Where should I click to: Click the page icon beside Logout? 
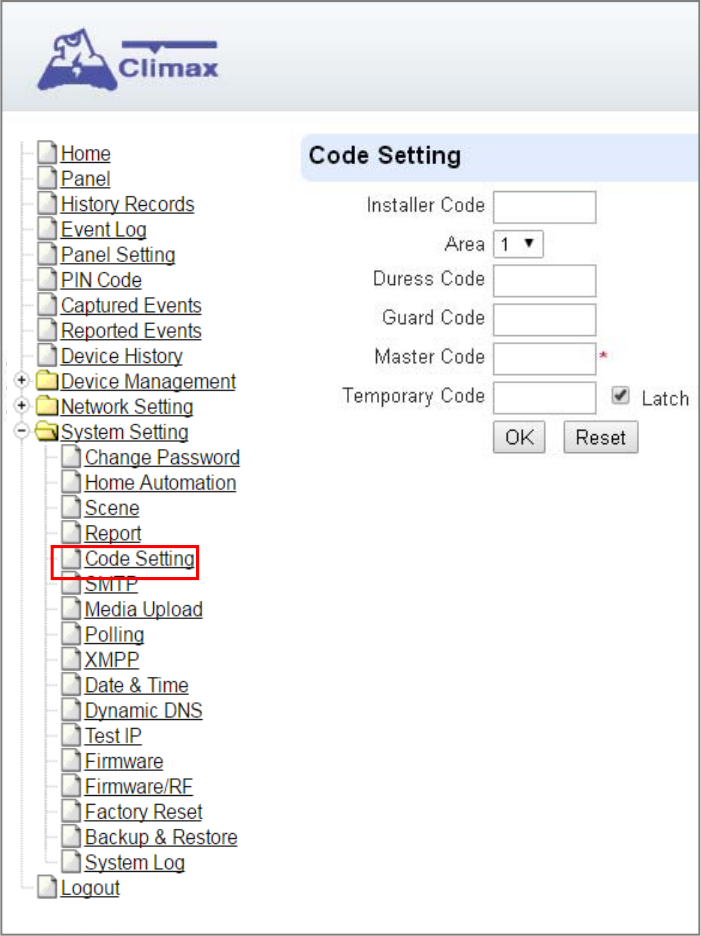(x=47, y=888)
